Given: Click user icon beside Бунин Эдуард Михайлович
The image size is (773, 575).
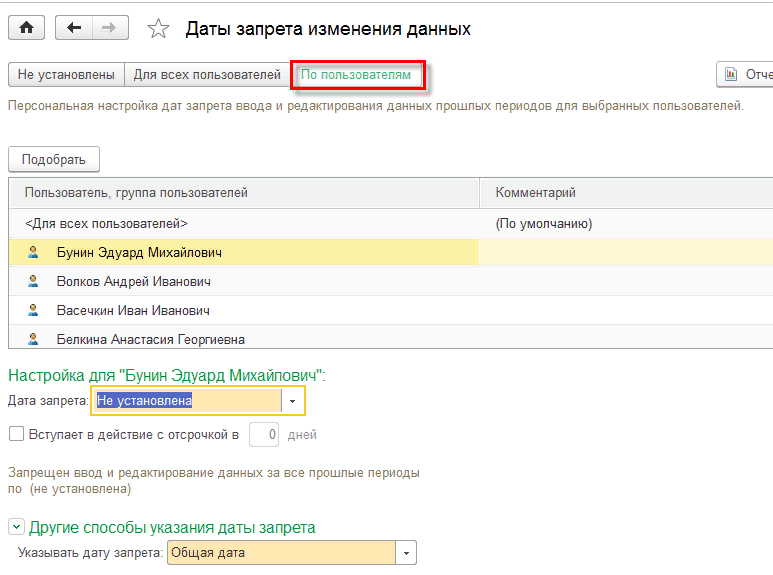Looking at the screenshot, I should (x=33, y=253).
